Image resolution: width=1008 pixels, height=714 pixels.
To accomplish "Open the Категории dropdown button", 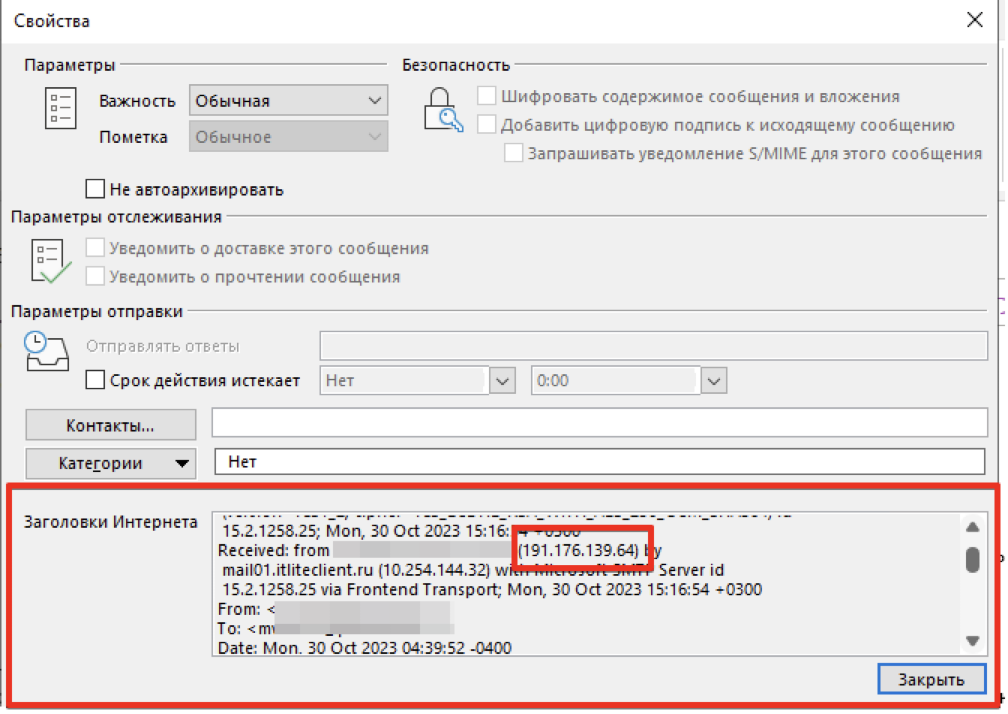I will (110, 463).
